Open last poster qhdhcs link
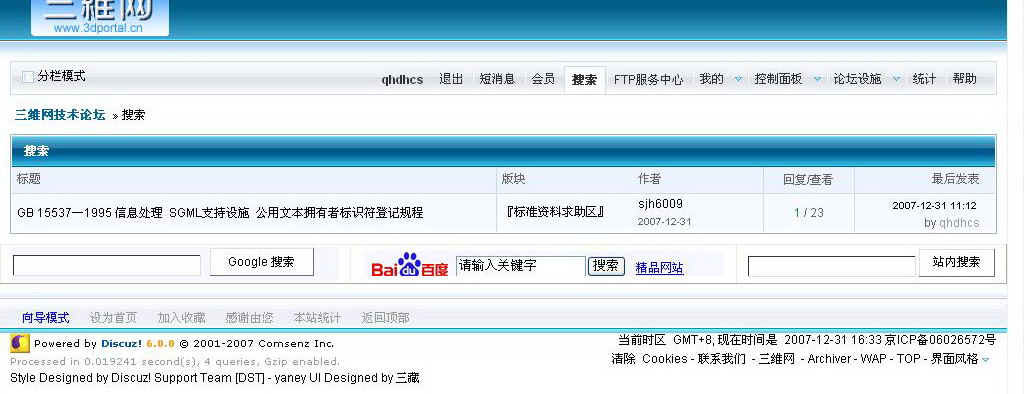This screenshot has width=1024, height=394. coord(959,223)
